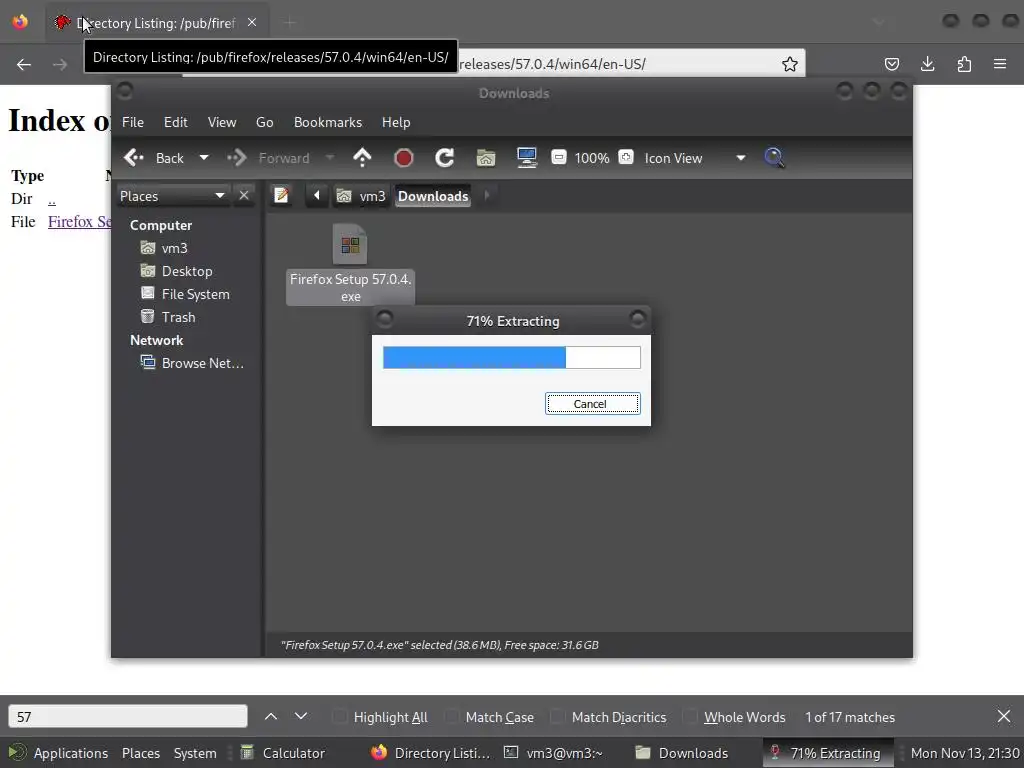Enable Match Case checkbox
This screenshot has height=768, width=1024.
(x=452, y=717)
